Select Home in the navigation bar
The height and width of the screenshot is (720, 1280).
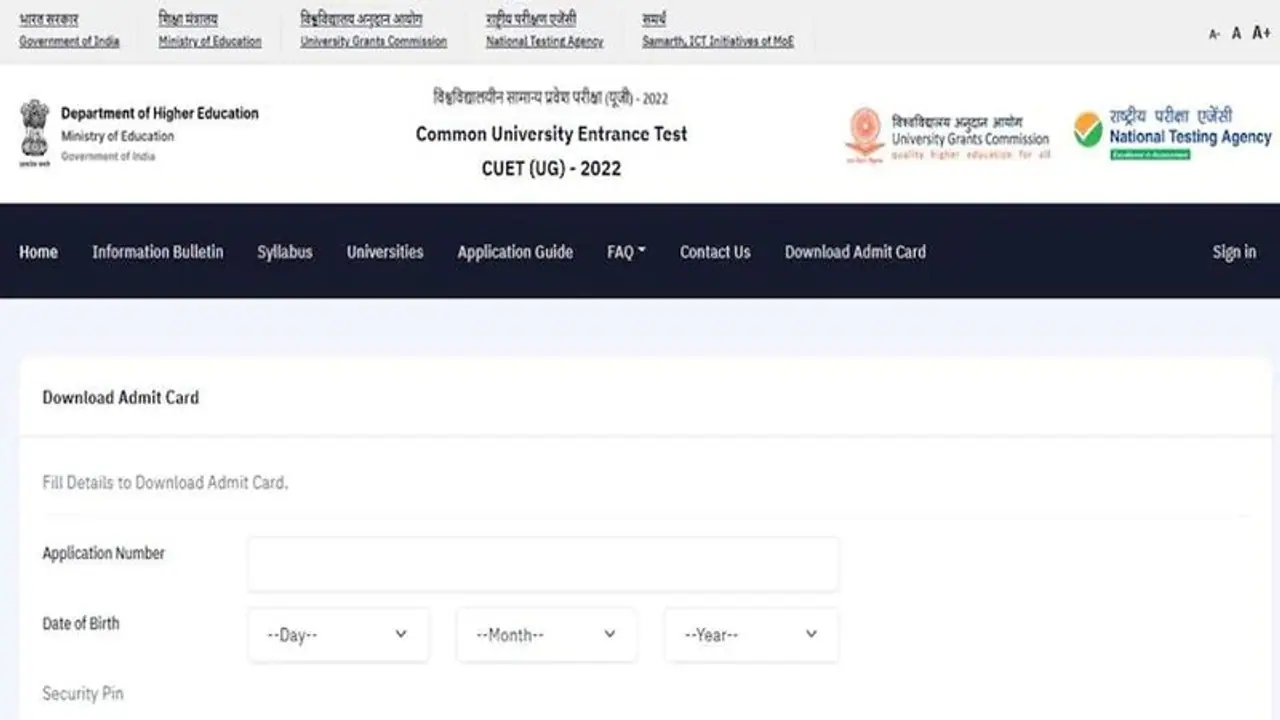tap(38, 252)
